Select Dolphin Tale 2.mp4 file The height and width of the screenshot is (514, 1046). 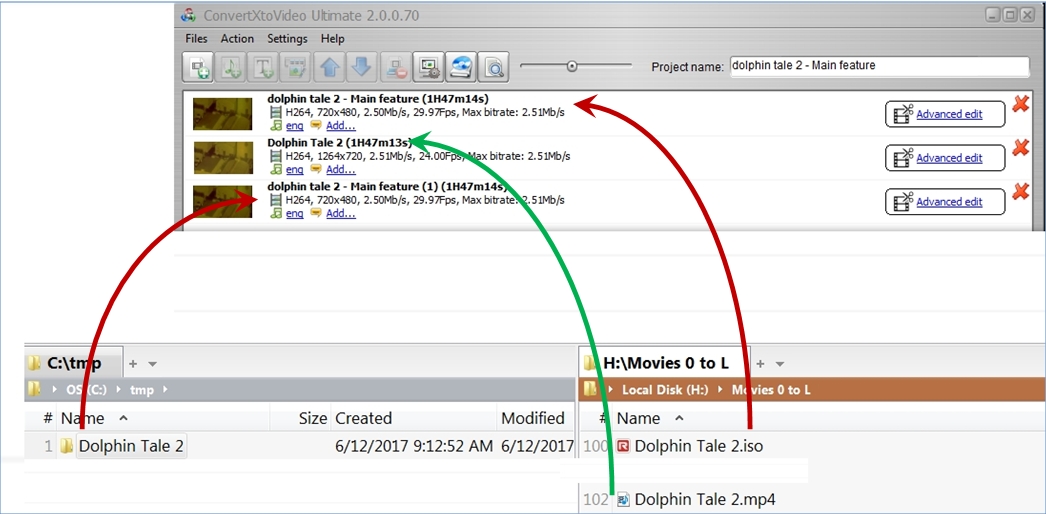(705, 499)
